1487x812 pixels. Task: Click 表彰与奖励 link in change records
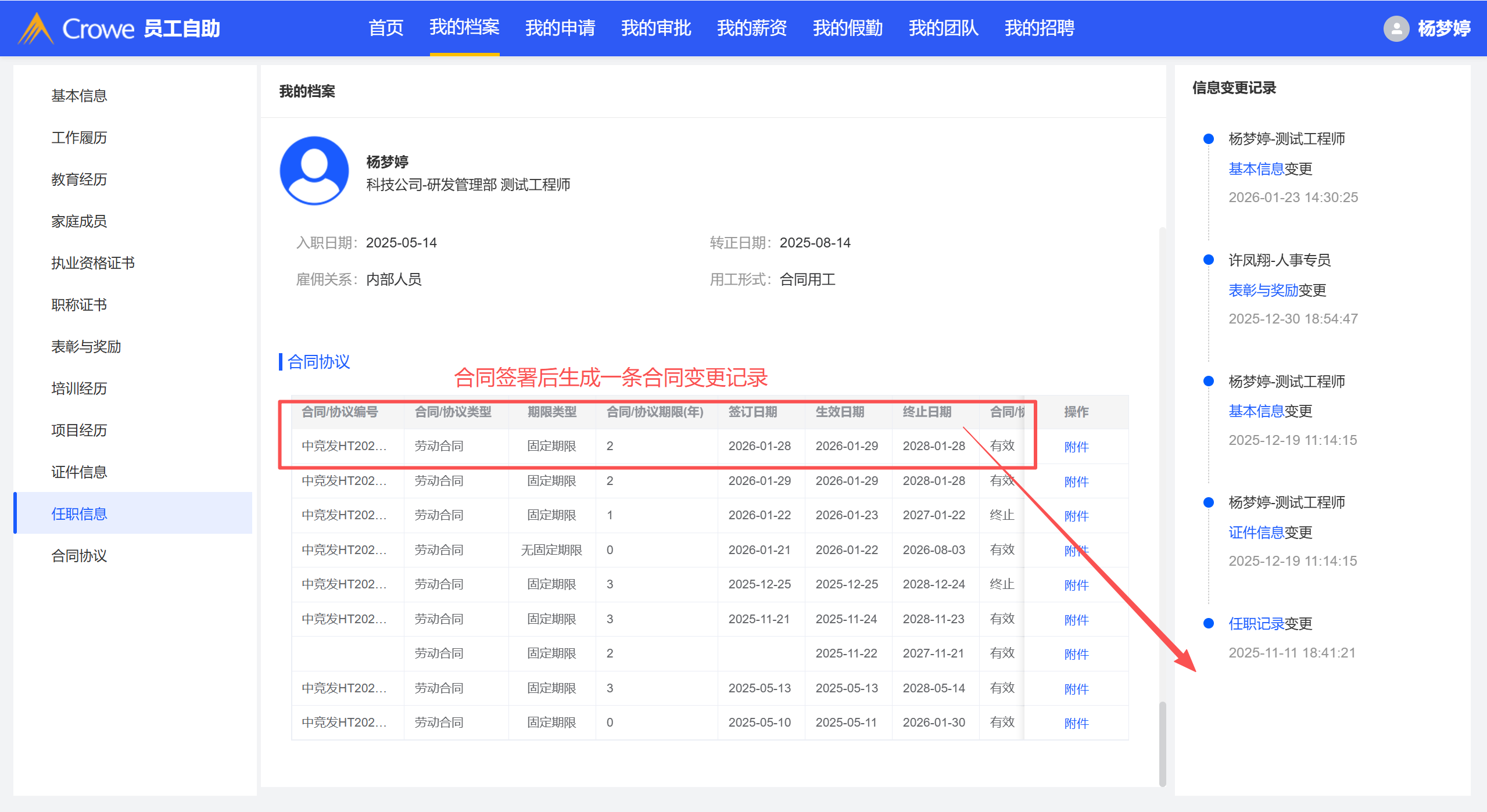(x=1263, y=290)
